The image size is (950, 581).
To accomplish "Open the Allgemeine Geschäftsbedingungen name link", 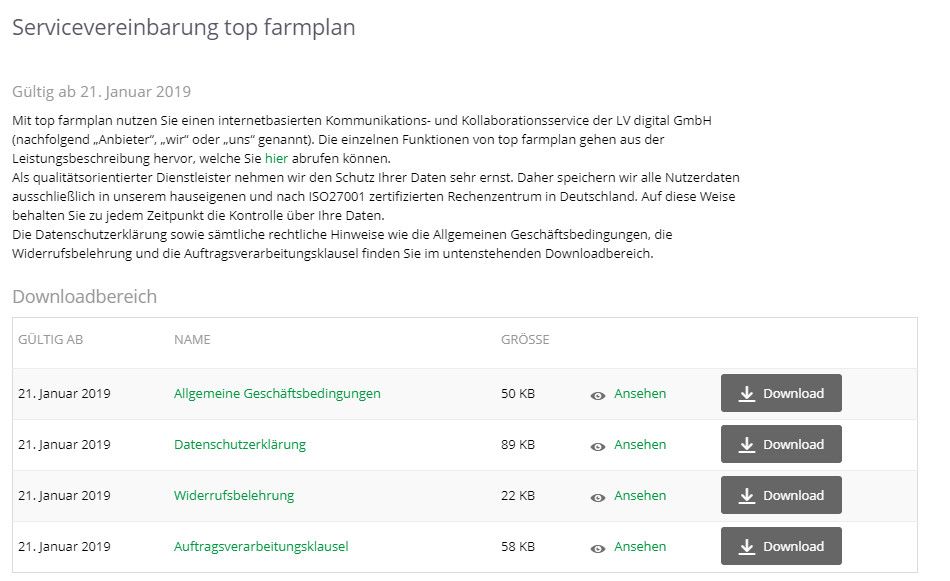I will [x=277, y=393].
